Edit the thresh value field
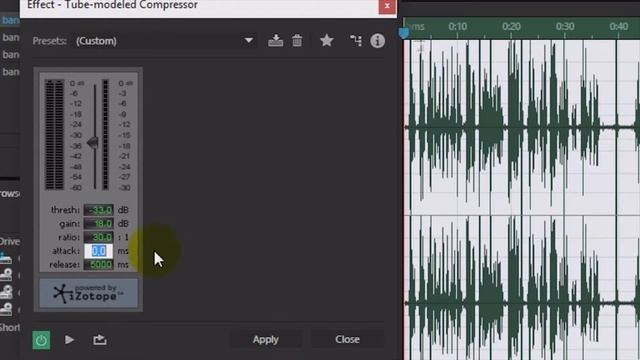The width and height of the screenshot is (640, 360). pos(99,210)
